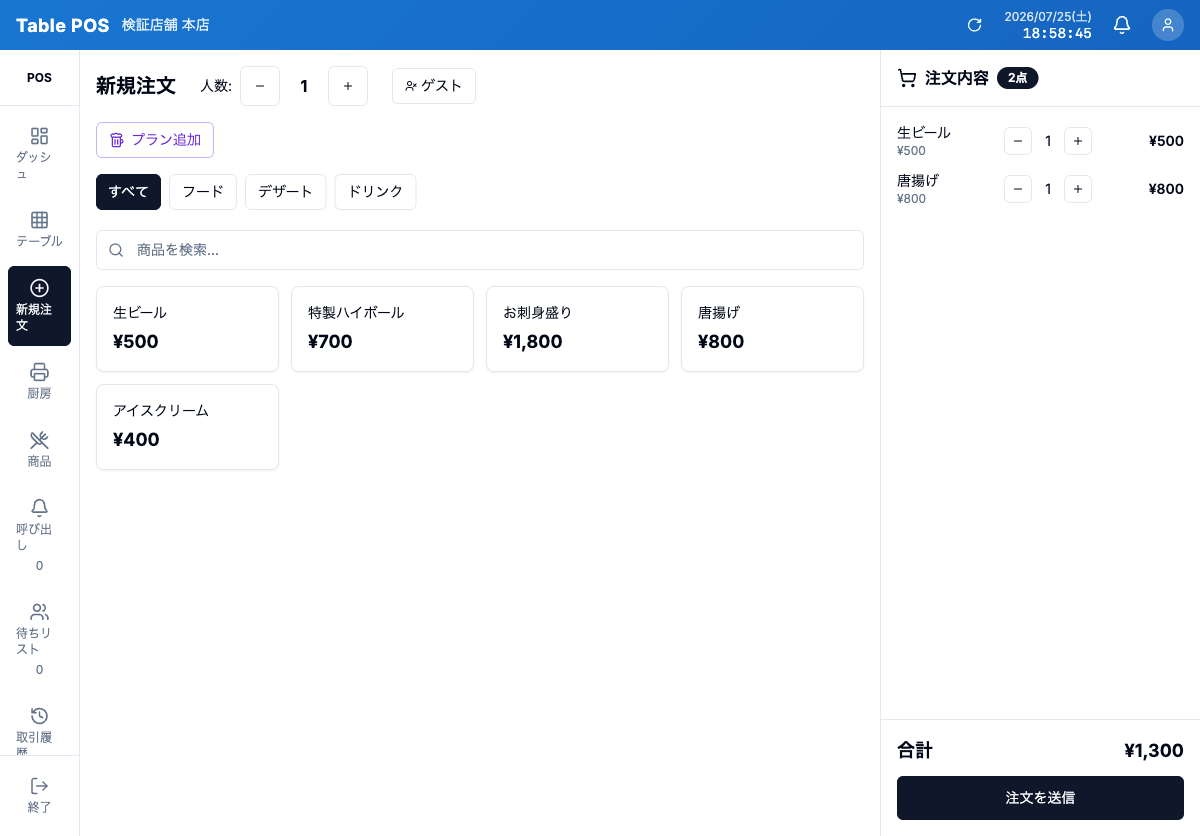The width and height of the screenshot is (1200, 836).
Task: Select 新規注文 in the sidebar
Action: pyautogui.click(x=39, y=306)
